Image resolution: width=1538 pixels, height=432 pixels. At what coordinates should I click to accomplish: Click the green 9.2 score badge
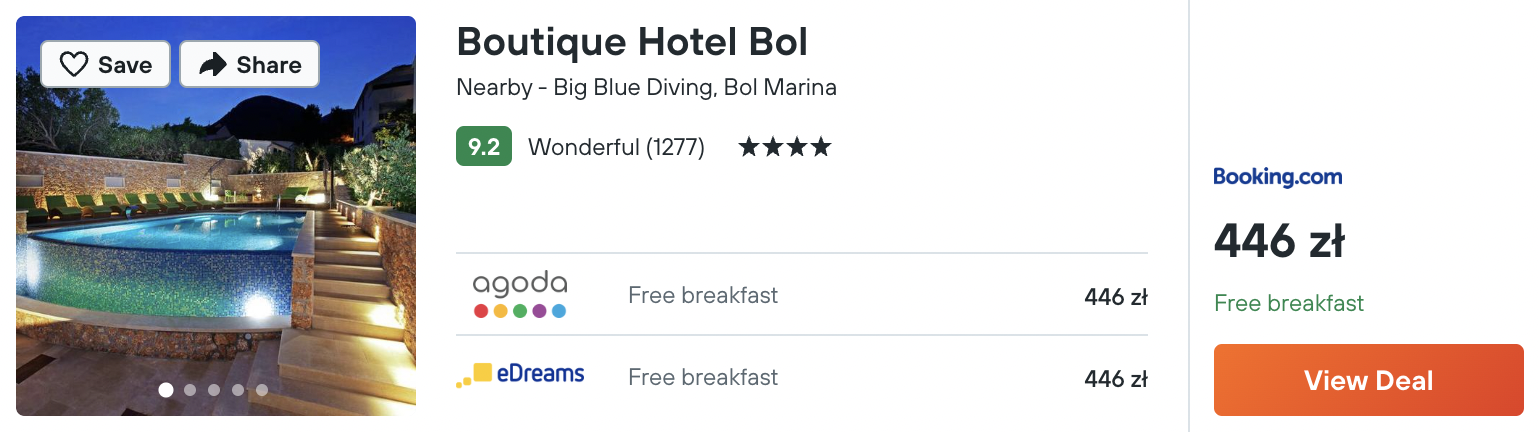pos(484,147)
